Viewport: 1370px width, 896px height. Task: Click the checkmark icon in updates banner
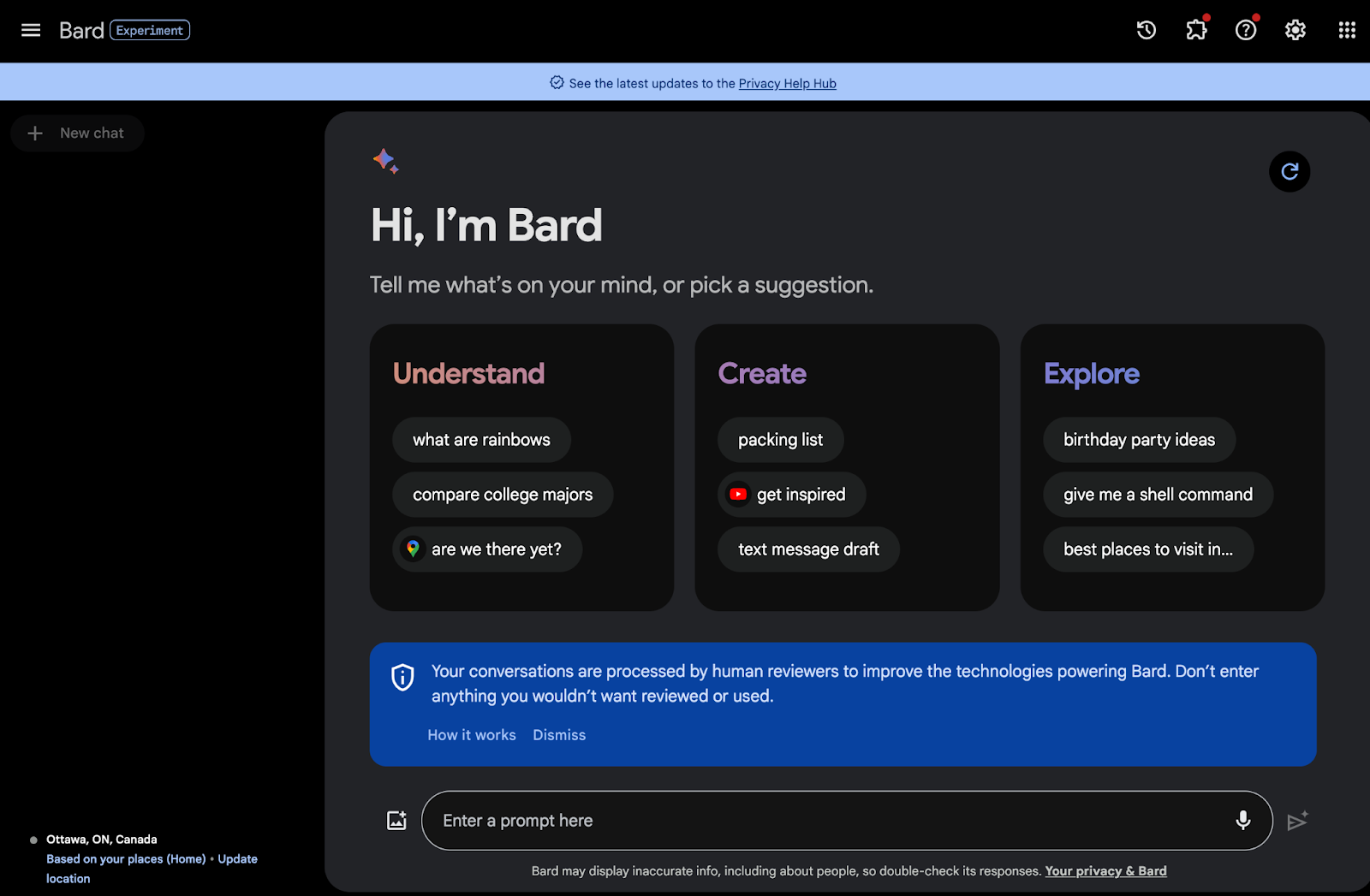click(x=557, y=83)
